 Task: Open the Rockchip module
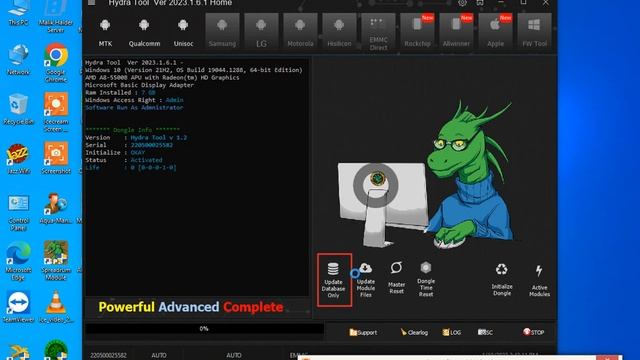point(417,32)
